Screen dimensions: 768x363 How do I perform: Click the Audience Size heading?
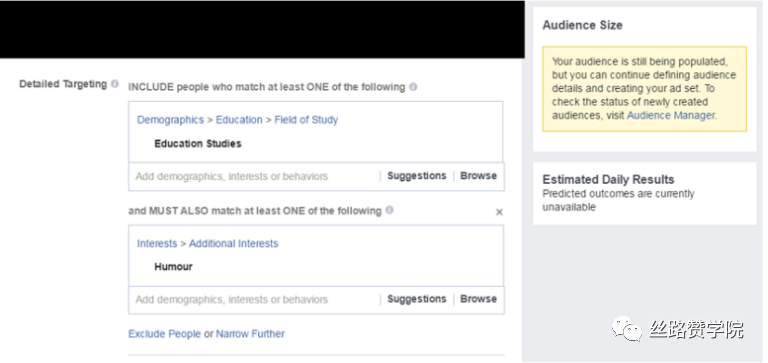[x=582, y=25]
